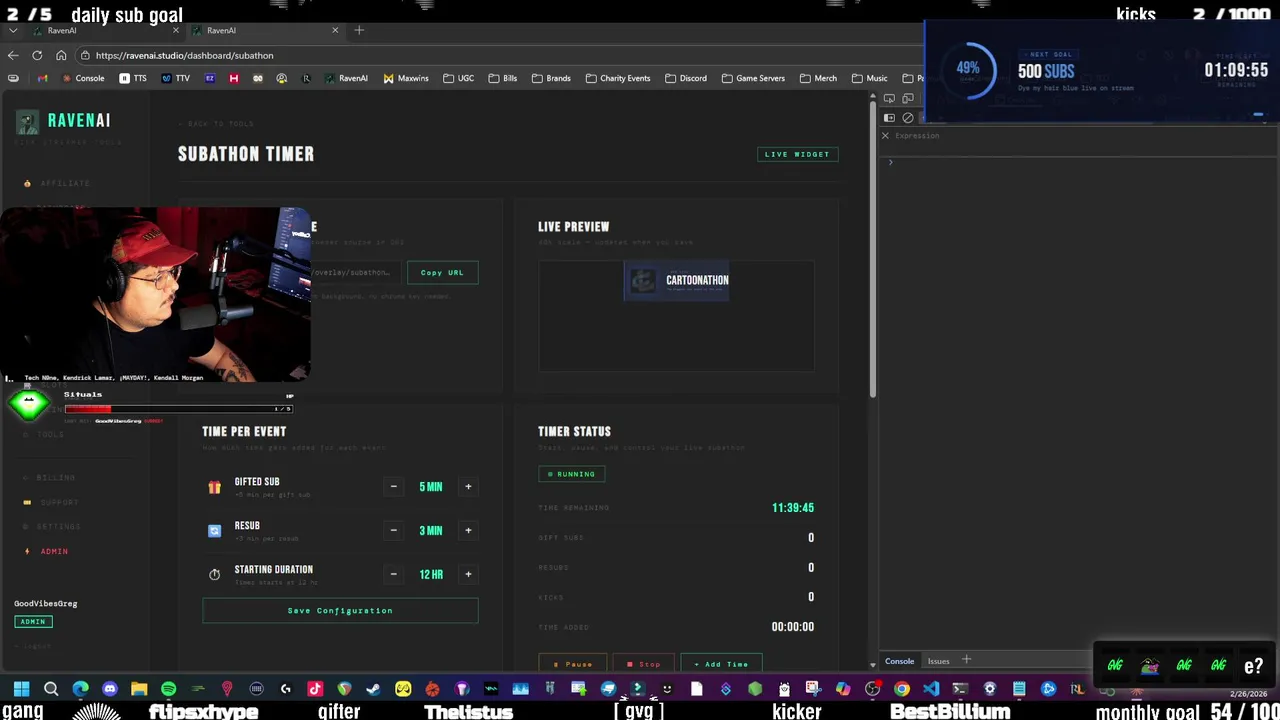Increase Starting Duration with plus

click(x=468, y=574)
